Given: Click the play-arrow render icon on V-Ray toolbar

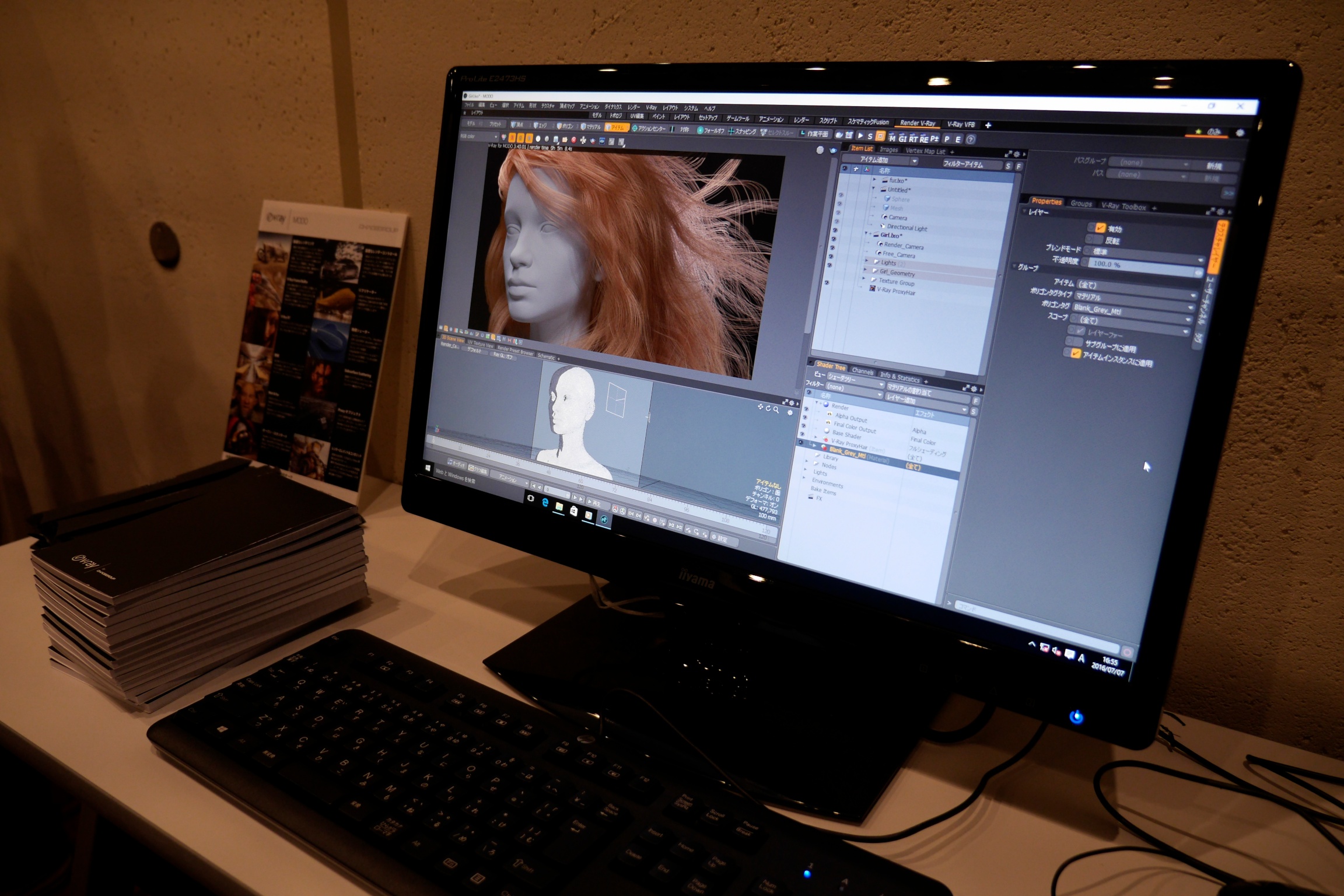Looking at the screenshot, I should pyautogui.click(x=860, y=136).
